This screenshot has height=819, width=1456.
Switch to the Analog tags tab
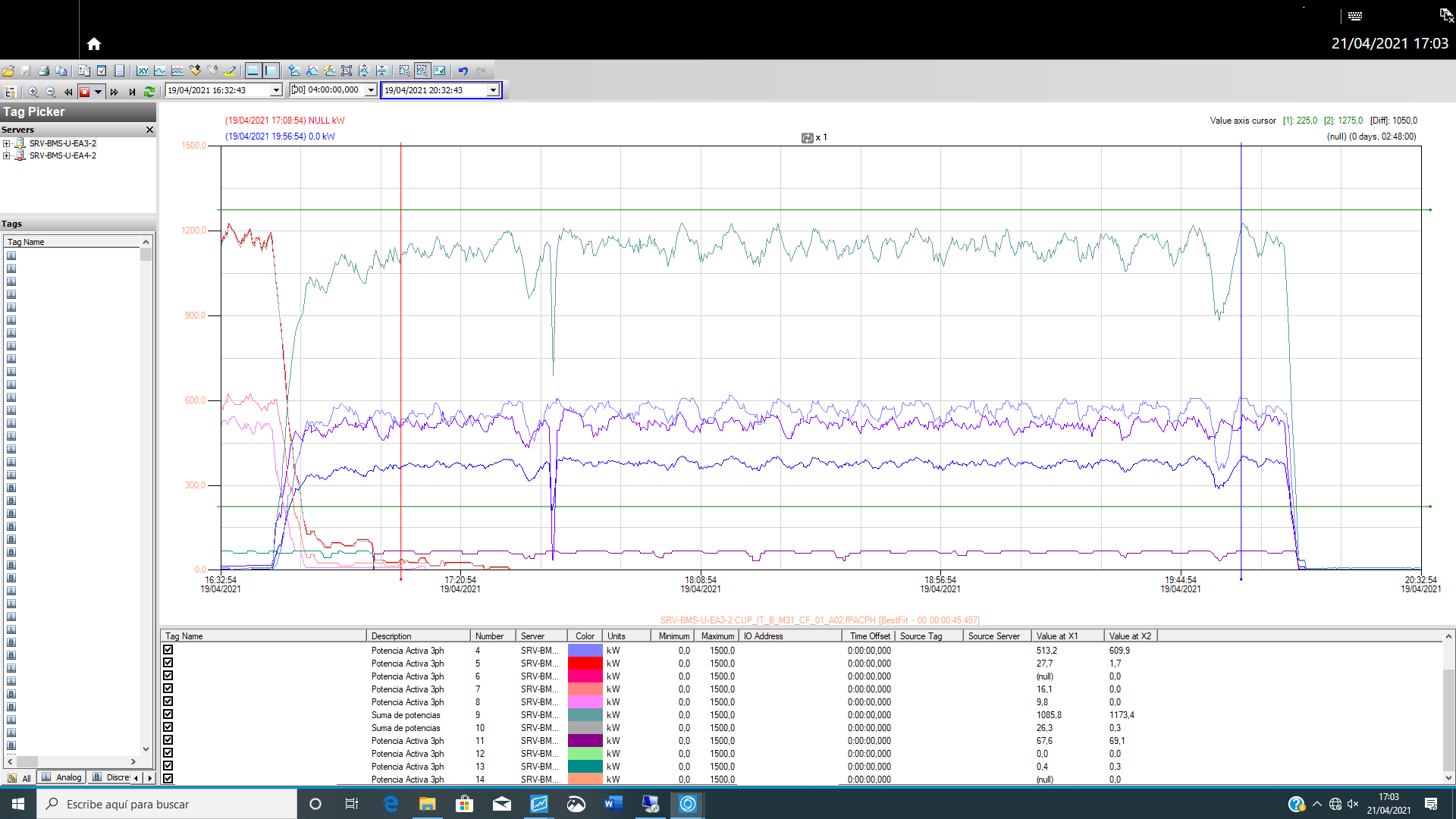[x=62, y=777]
